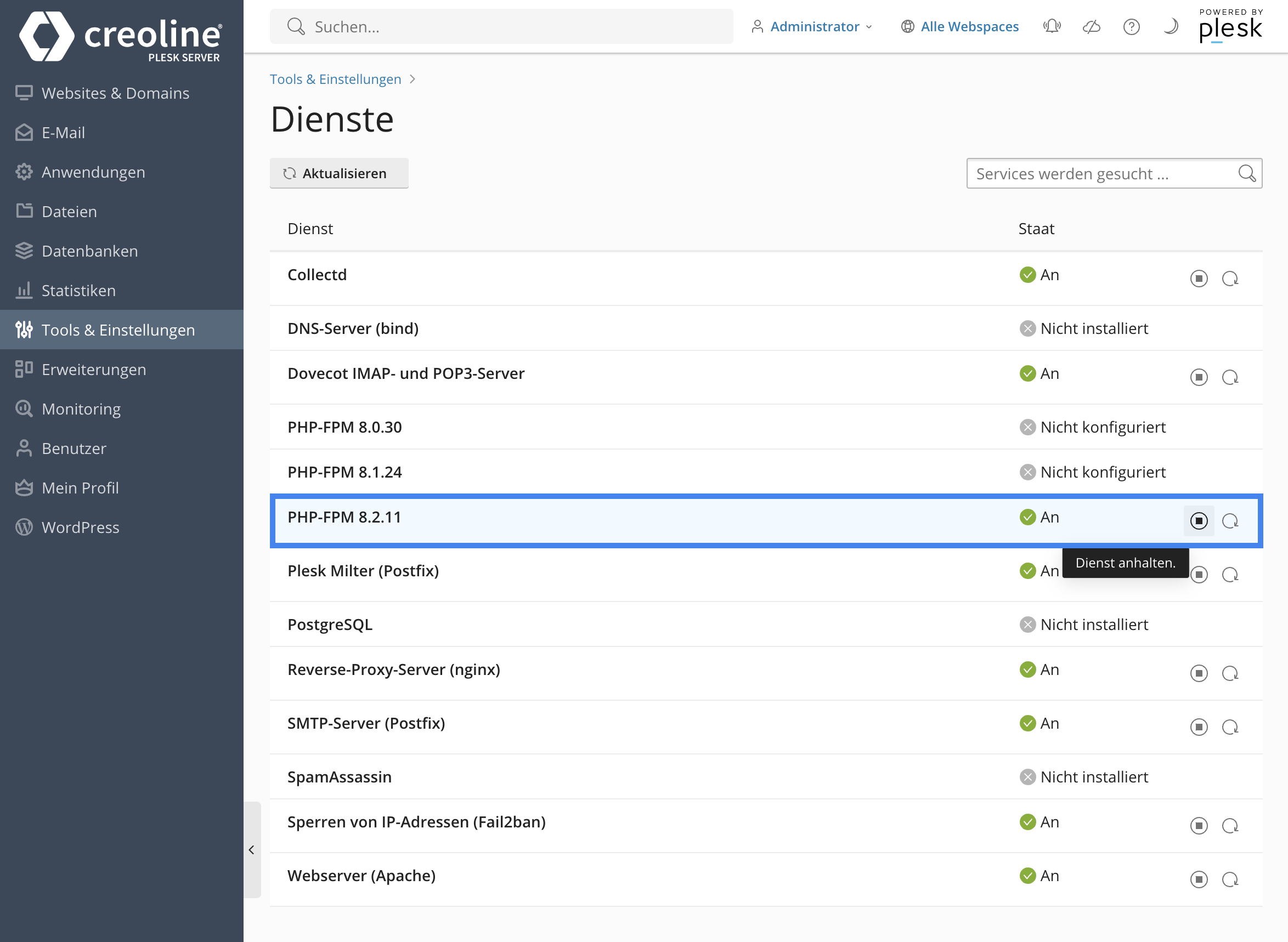Screen dimensions: 1288x942
Task: Stop Dovecot IMAP- und POP3-Server service
Action: [1199, 377]
